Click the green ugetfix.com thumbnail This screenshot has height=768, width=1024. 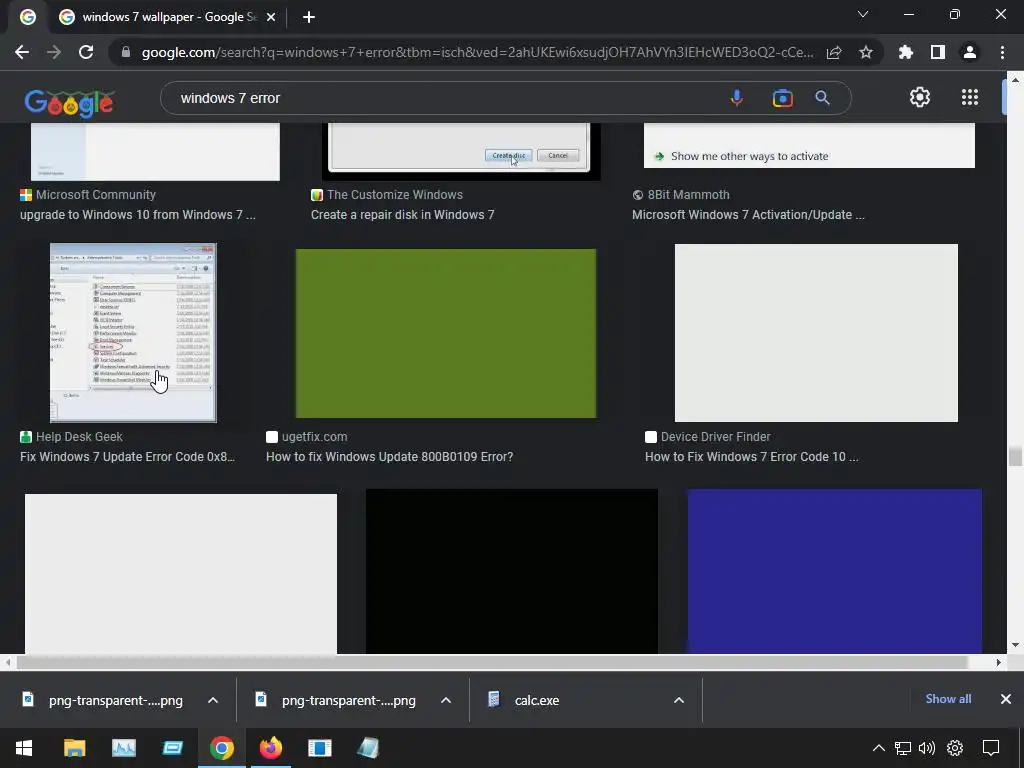(445, 333)
